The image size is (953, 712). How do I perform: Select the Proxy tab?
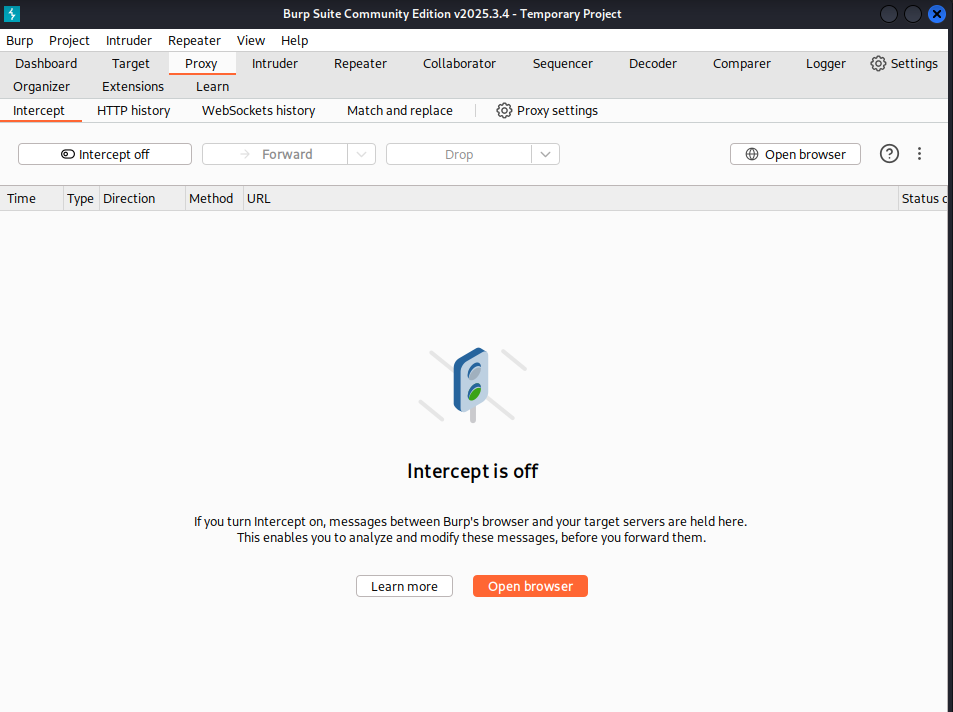201,64
